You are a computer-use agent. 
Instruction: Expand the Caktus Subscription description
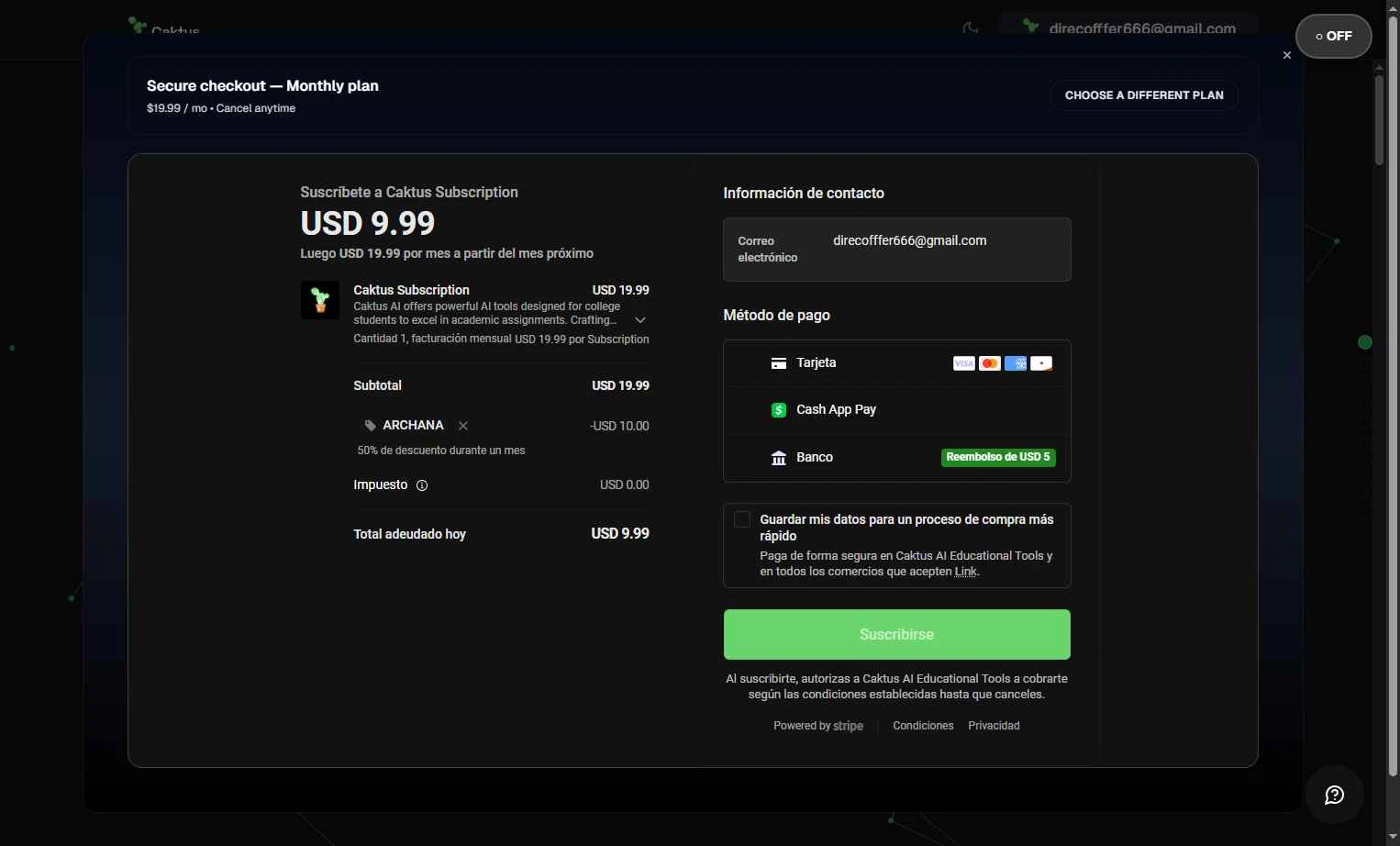[x=640, y=320]
